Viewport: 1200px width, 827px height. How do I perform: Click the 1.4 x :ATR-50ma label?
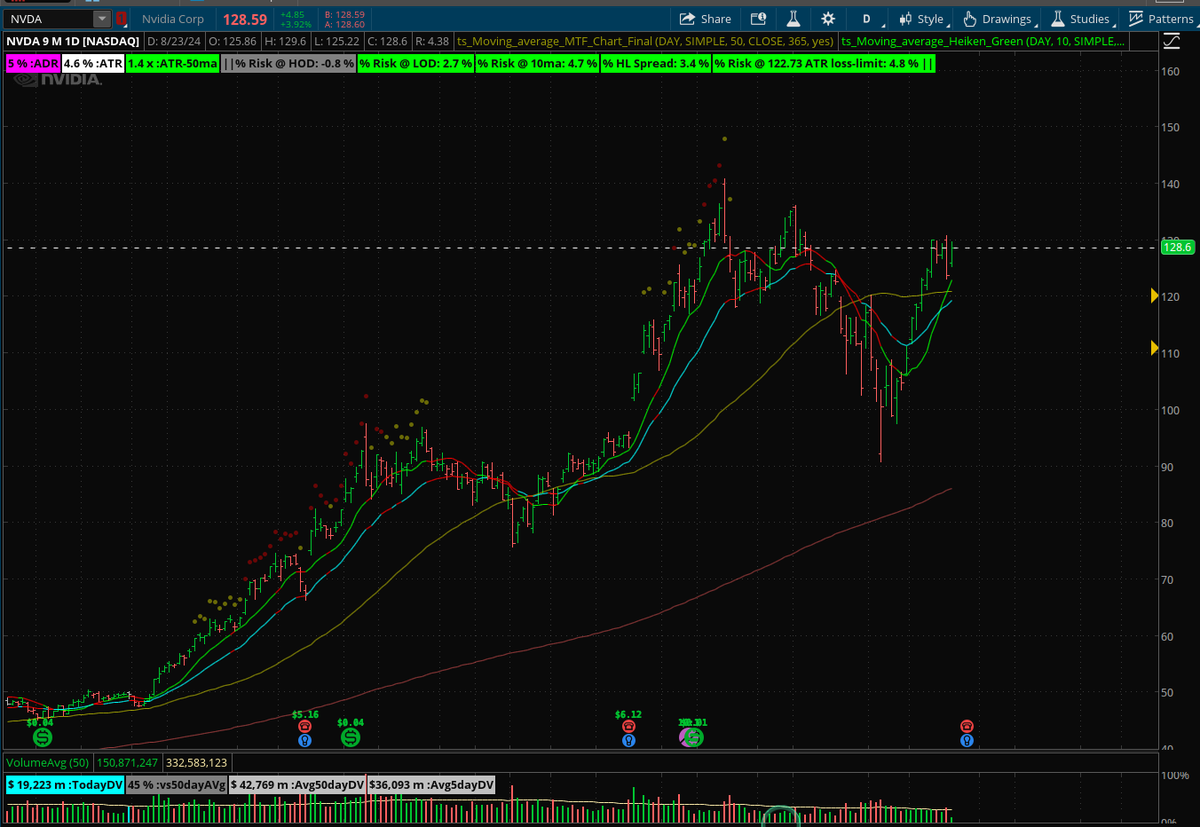click(x=172, y=63)
